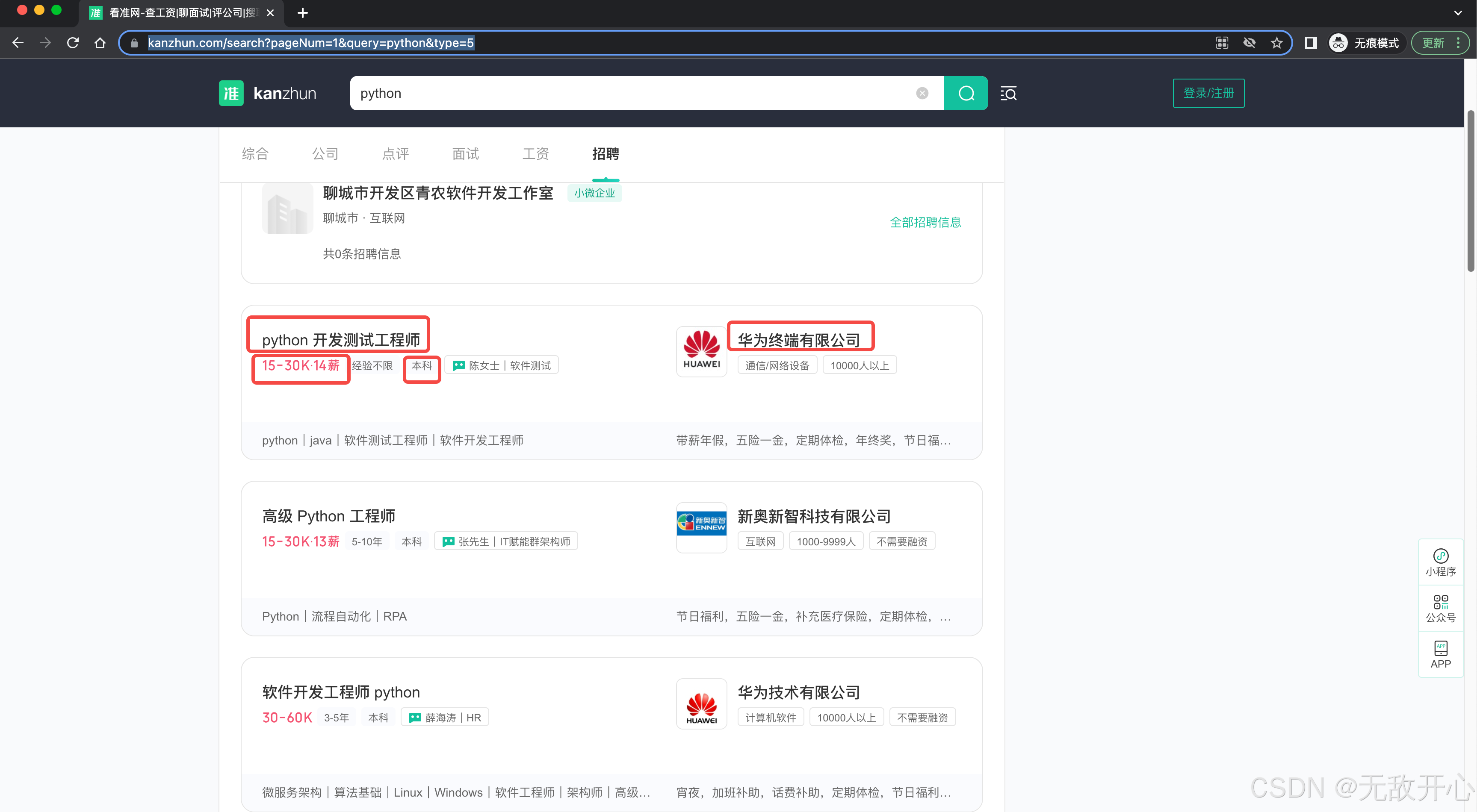Click the browser back arrow
This screenshot has width=1477, height=812.
18,43
